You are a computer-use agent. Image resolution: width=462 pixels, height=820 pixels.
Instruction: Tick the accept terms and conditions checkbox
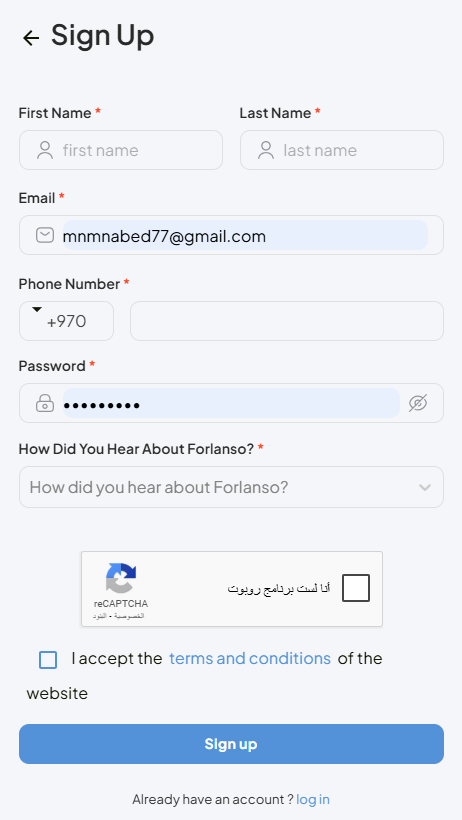pos(48,660)
